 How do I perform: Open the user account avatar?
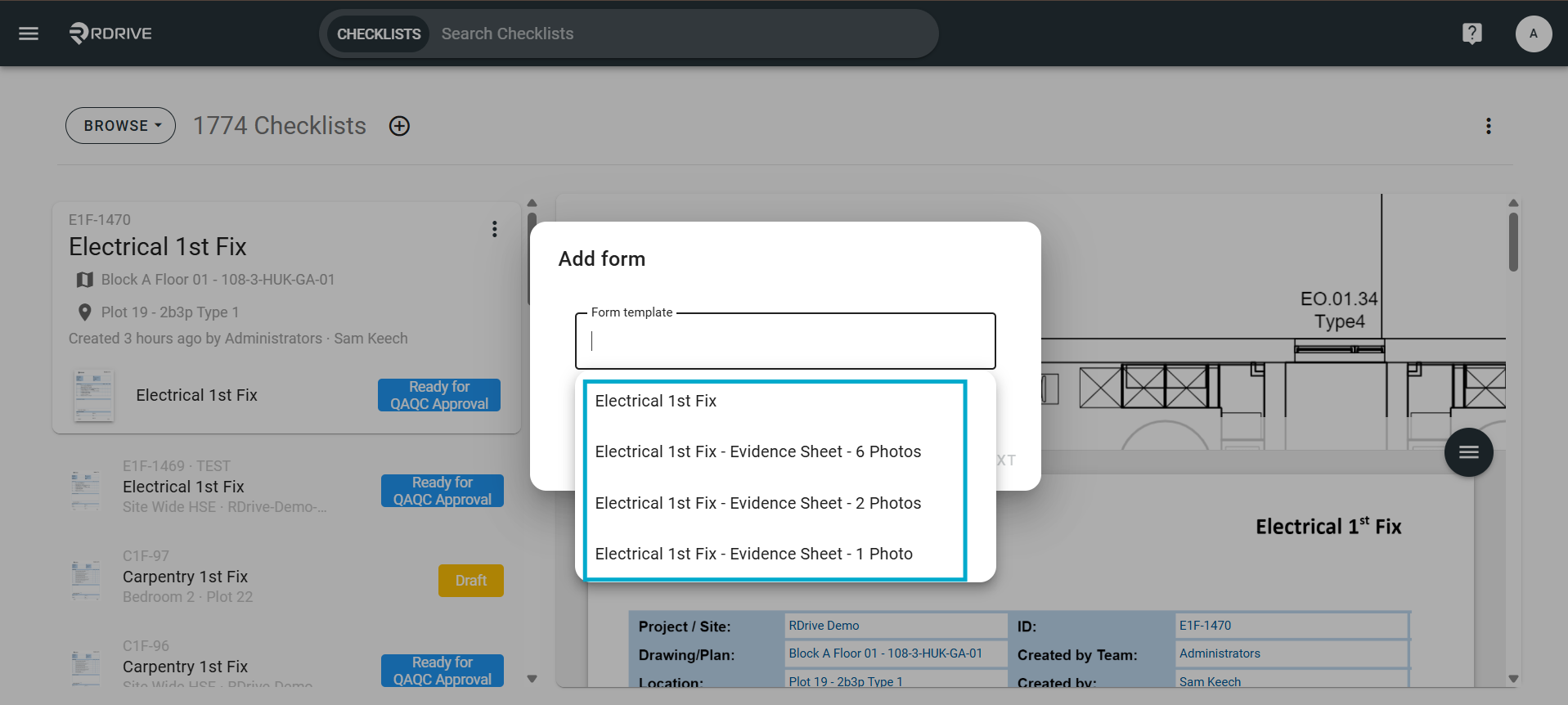(1533, 34)
